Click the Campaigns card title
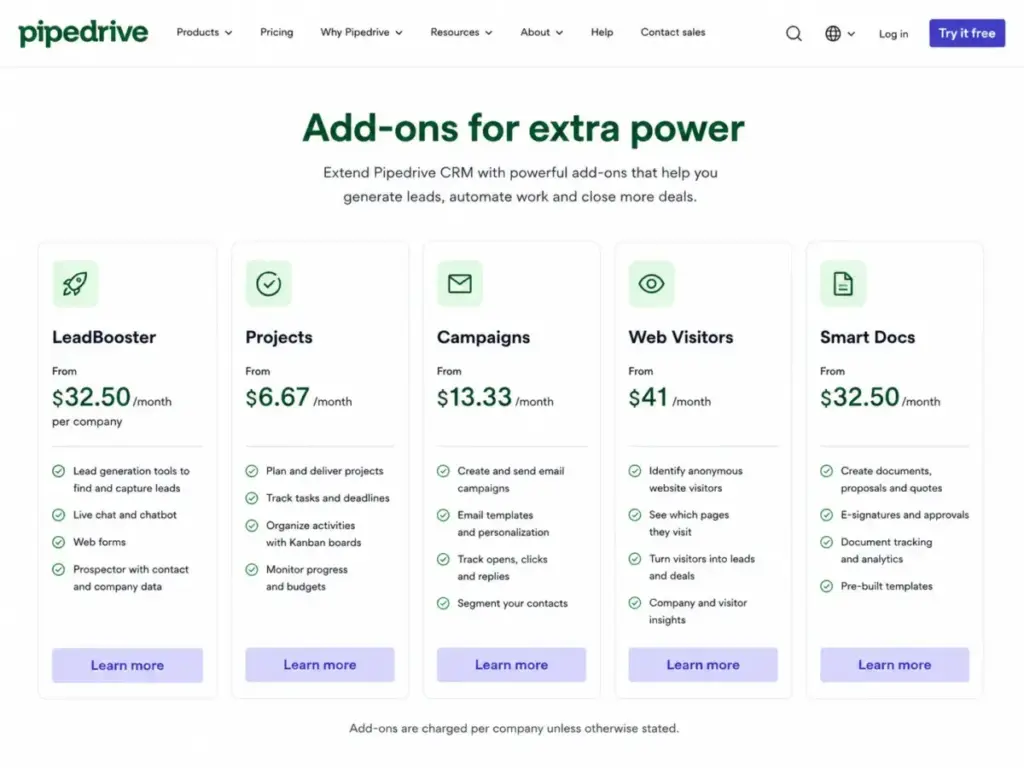 coord(483,337)
